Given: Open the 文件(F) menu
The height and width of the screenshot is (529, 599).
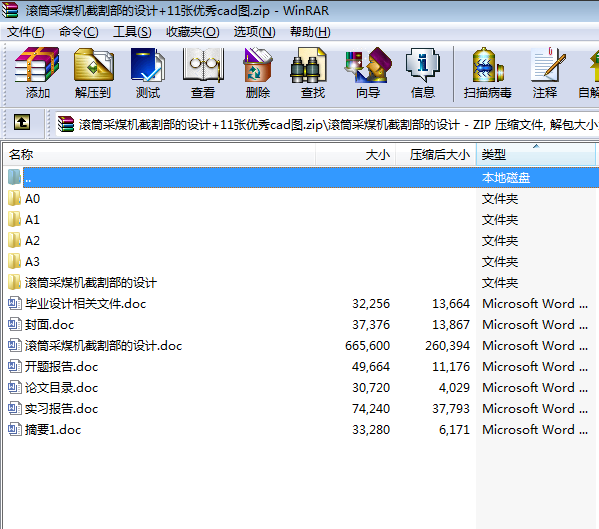Looking at the screenshot, I should [26, 32].
